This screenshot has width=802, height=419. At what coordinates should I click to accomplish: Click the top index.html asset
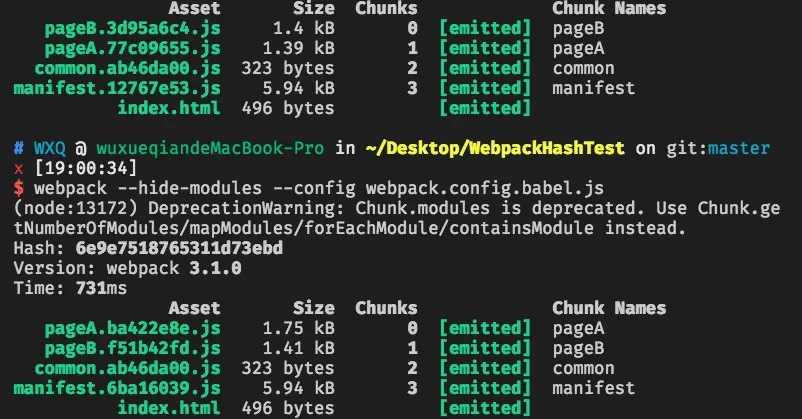(x=169, y=108)
